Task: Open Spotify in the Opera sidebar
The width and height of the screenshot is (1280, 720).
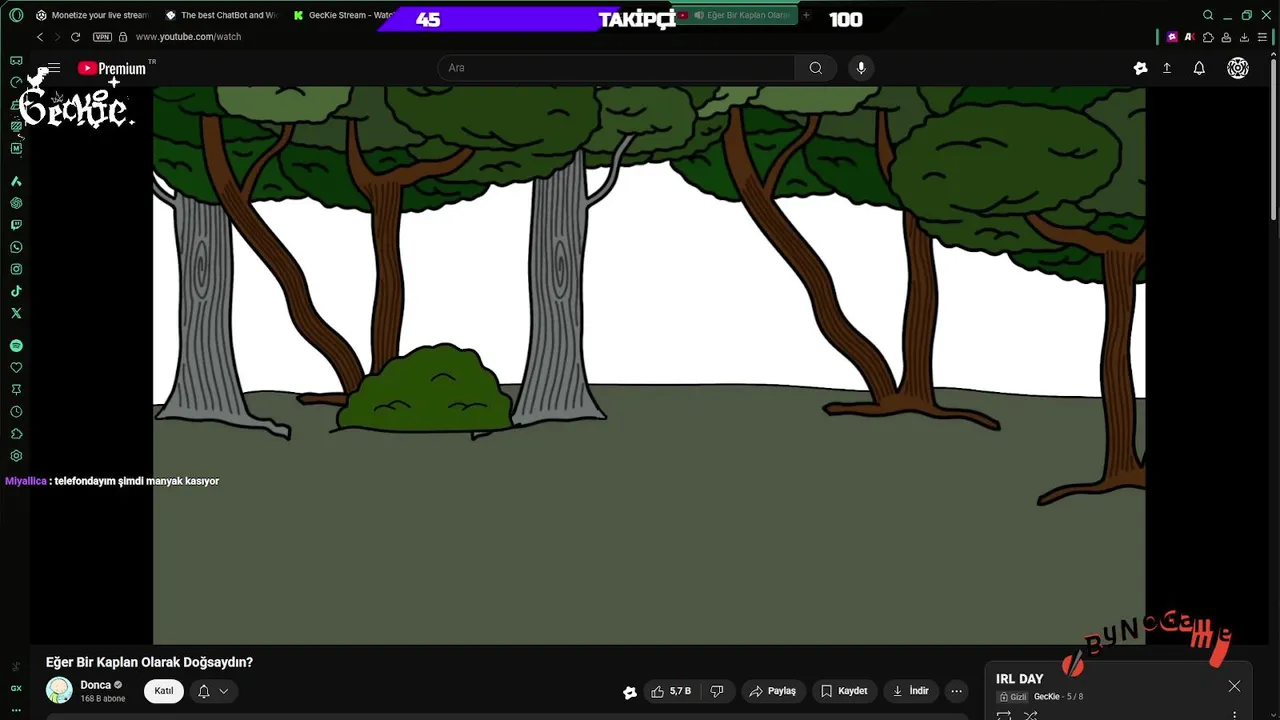Action: pyautogui.click(x=16, y=345)
